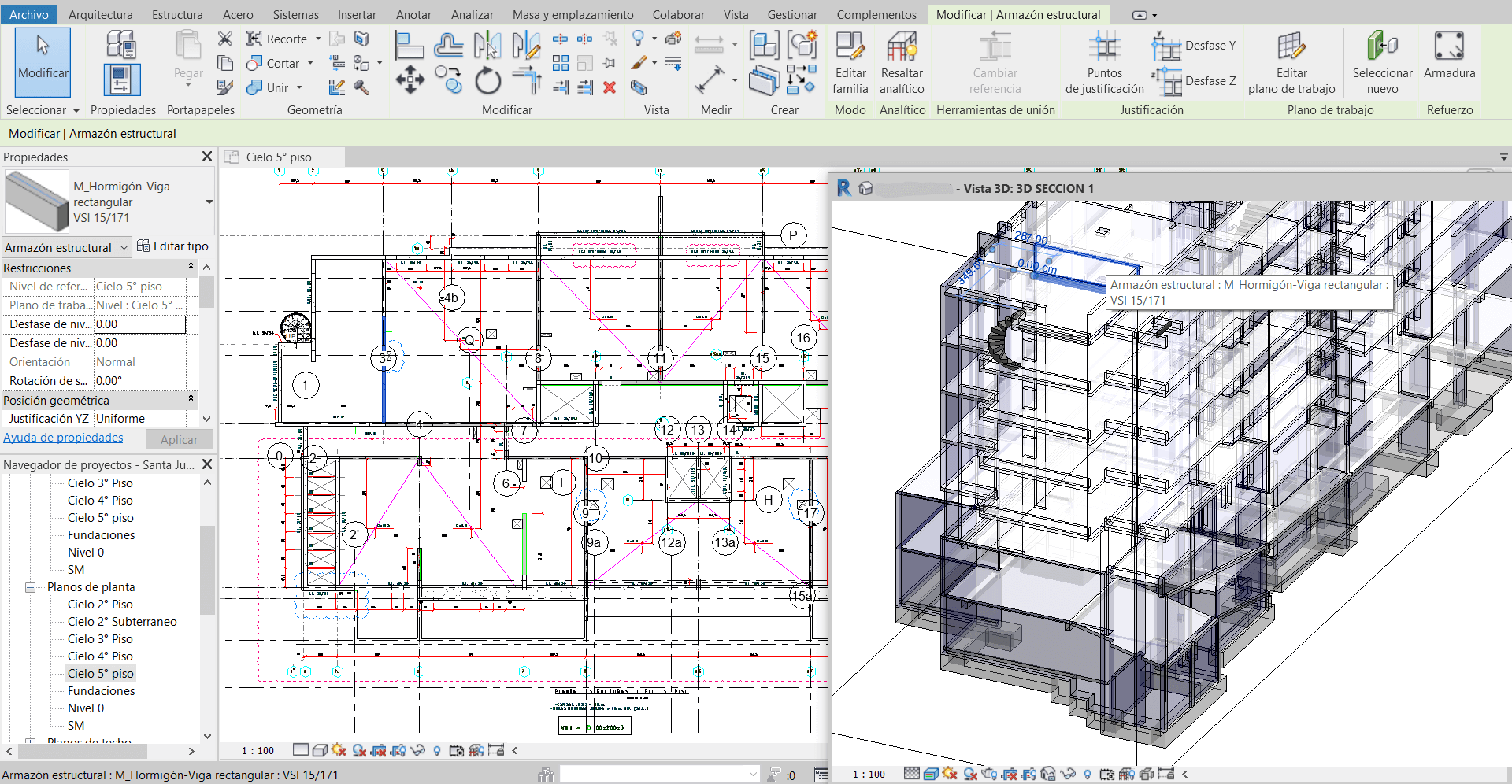The width and height of the screenshot is (1512, 784).
Task: Toggle Temporary Hide/Isolate glasses in 3D view bar
Action: (x=1068, y=775)
